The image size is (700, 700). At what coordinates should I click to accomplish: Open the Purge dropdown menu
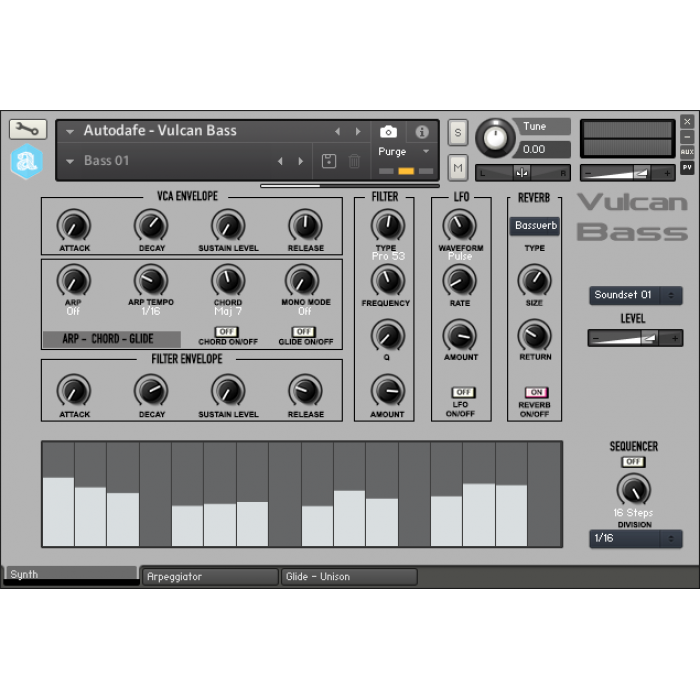(x=404, y=152)
